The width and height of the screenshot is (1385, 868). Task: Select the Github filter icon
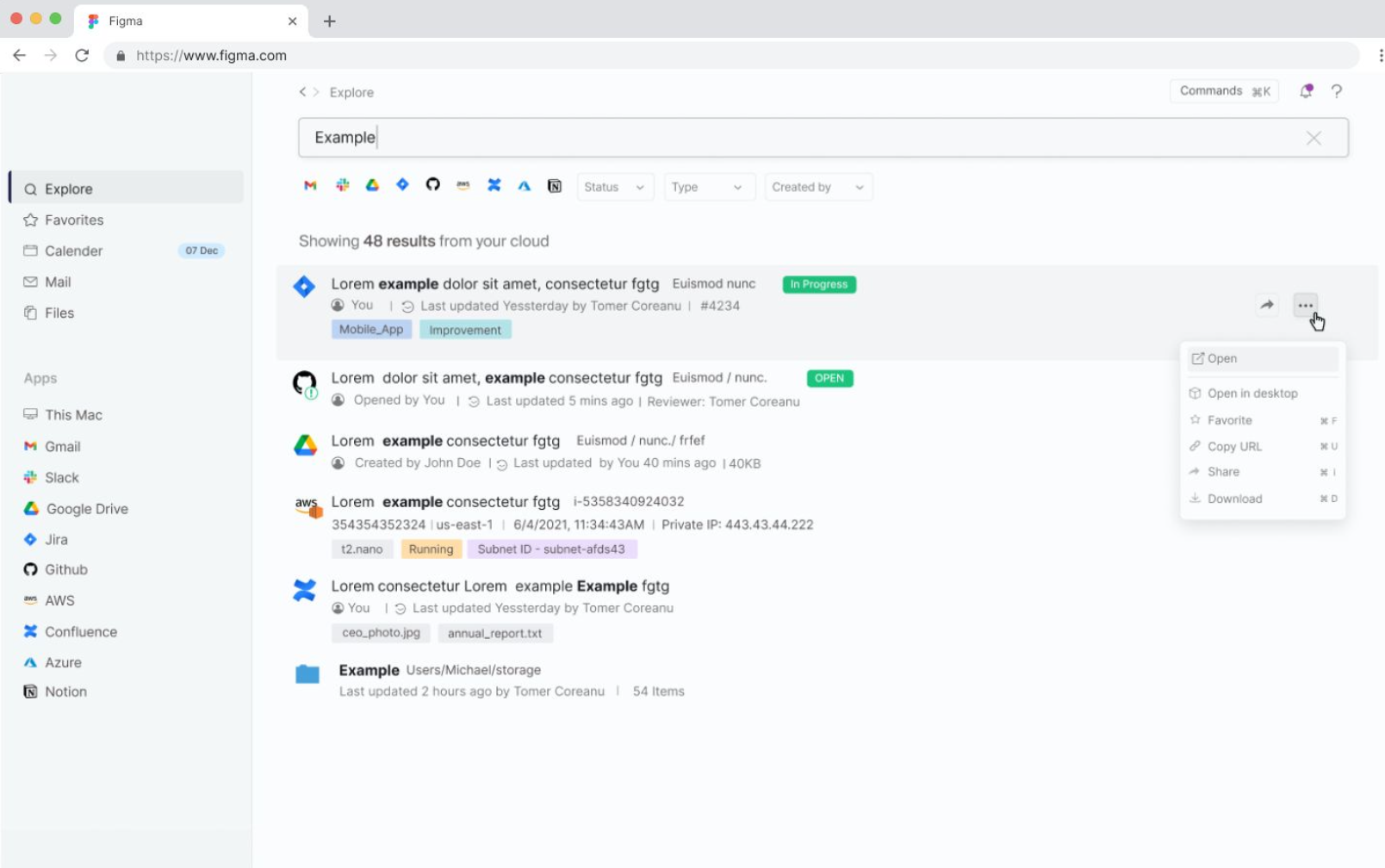pos(432,184)
